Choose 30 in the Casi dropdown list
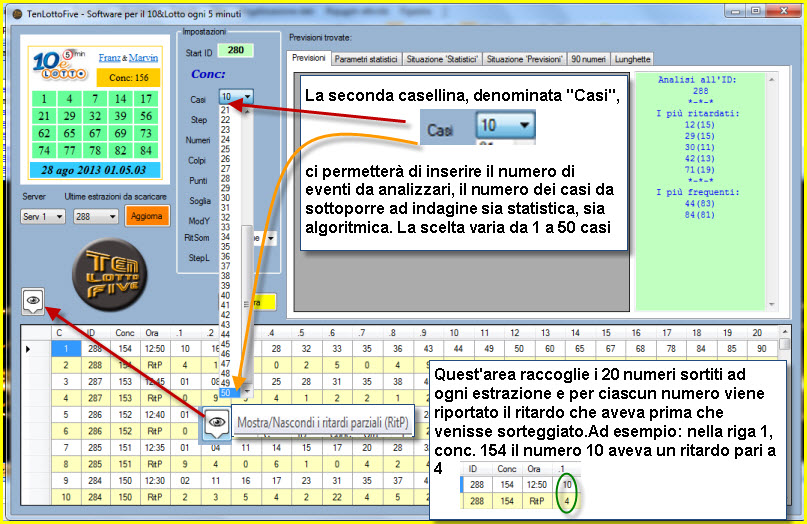The height and width of the screenshot is (524, 807). [225, 198]
